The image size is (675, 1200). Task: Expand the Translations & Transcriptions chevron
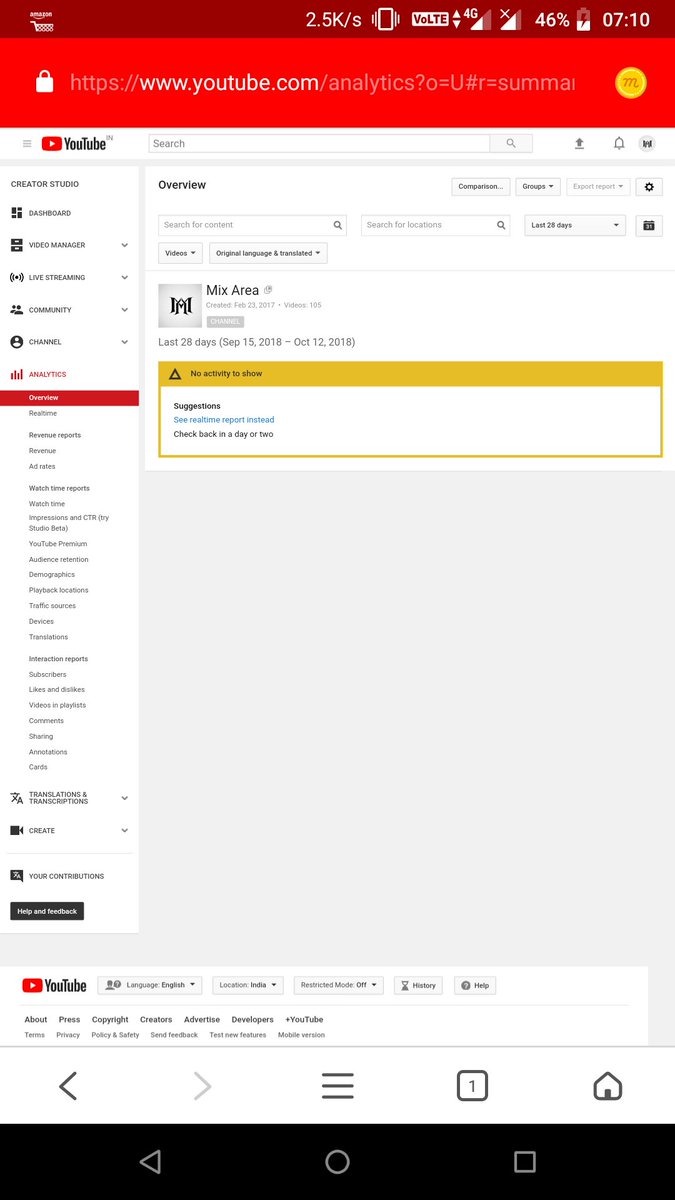coord(125,798)
